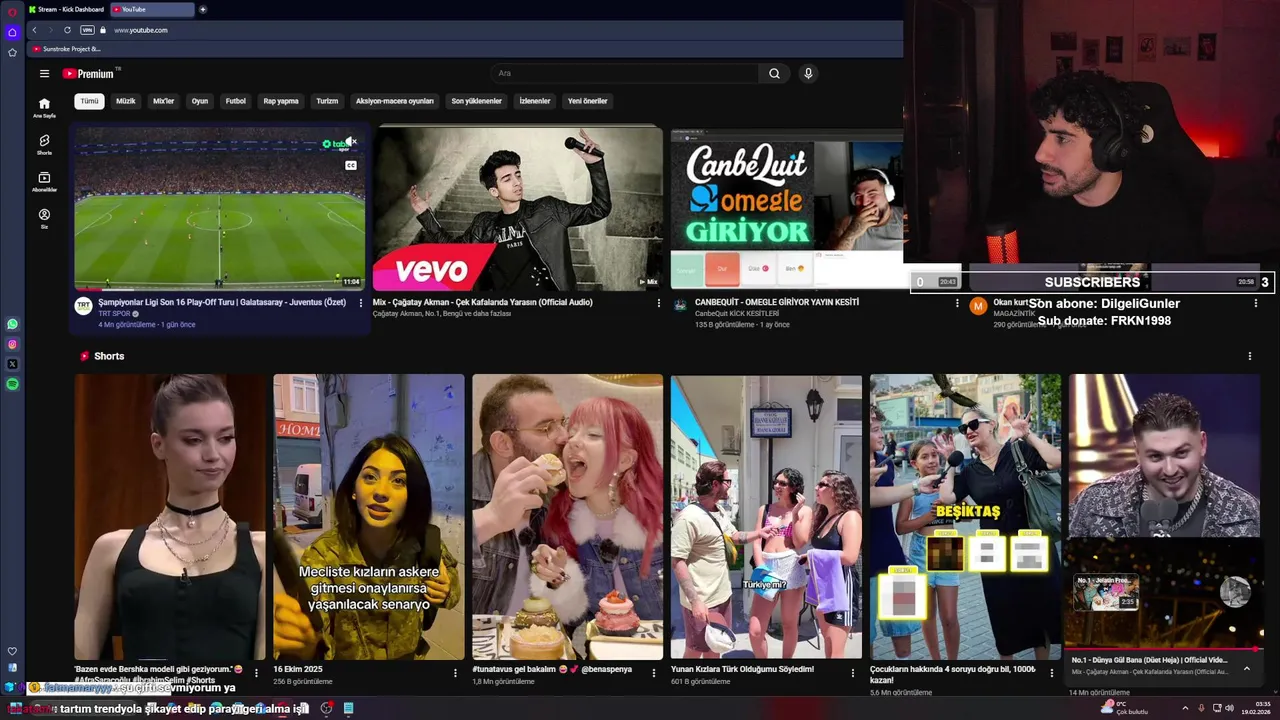Click the padlock site info icon
The image size is (1280, 720).
(102, 30)
